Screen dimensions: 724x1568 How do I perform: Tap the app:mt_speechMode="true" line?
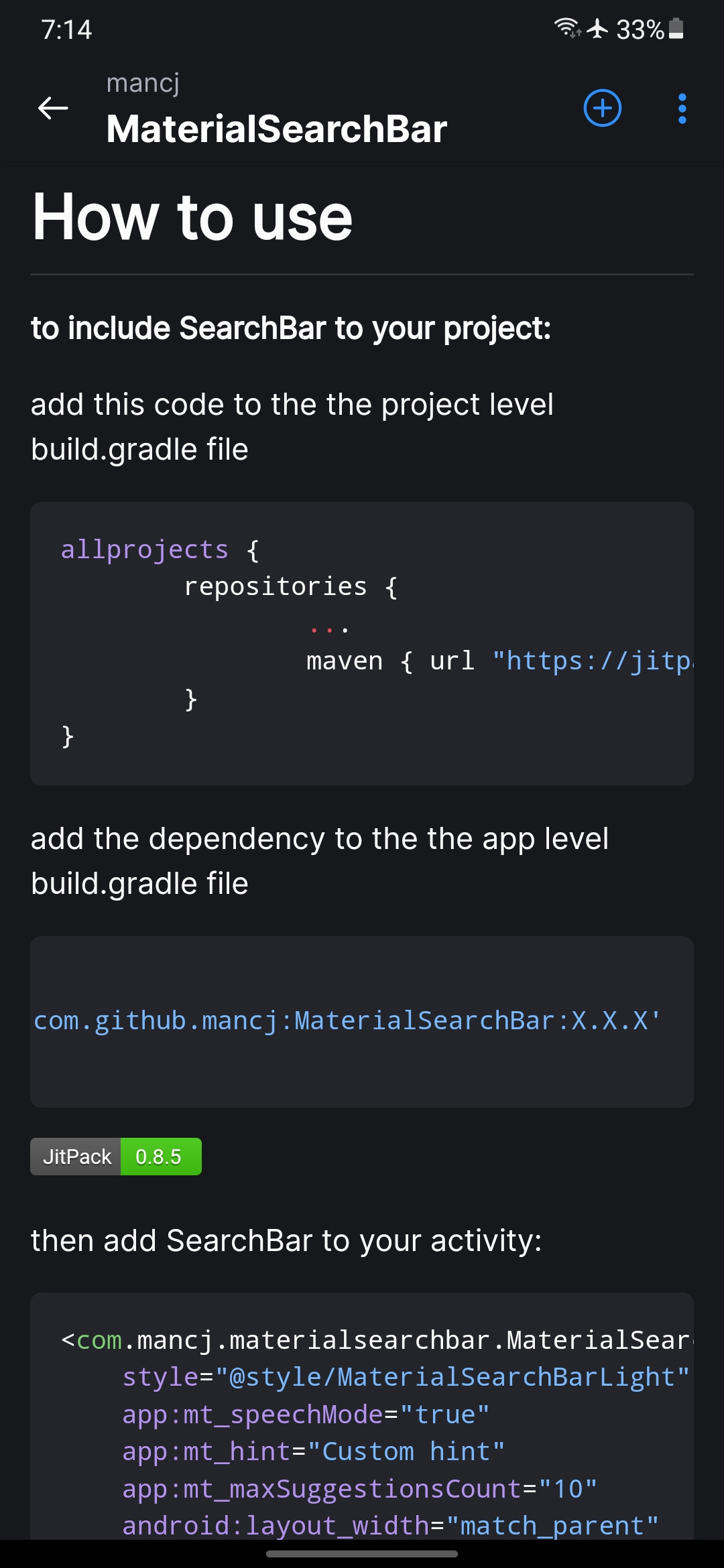[x=306, y=1415]
